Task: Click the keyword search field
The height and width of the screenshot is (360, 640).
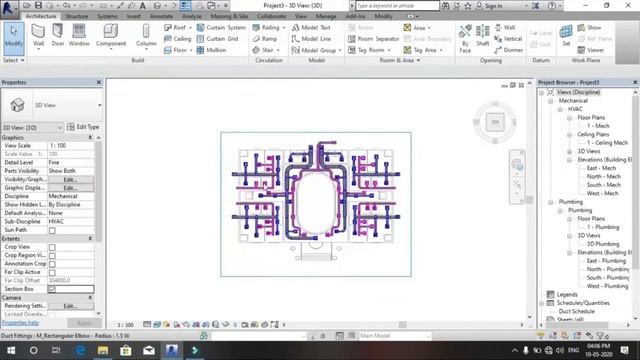Action: pyautogui.click(x=397, y=6)
